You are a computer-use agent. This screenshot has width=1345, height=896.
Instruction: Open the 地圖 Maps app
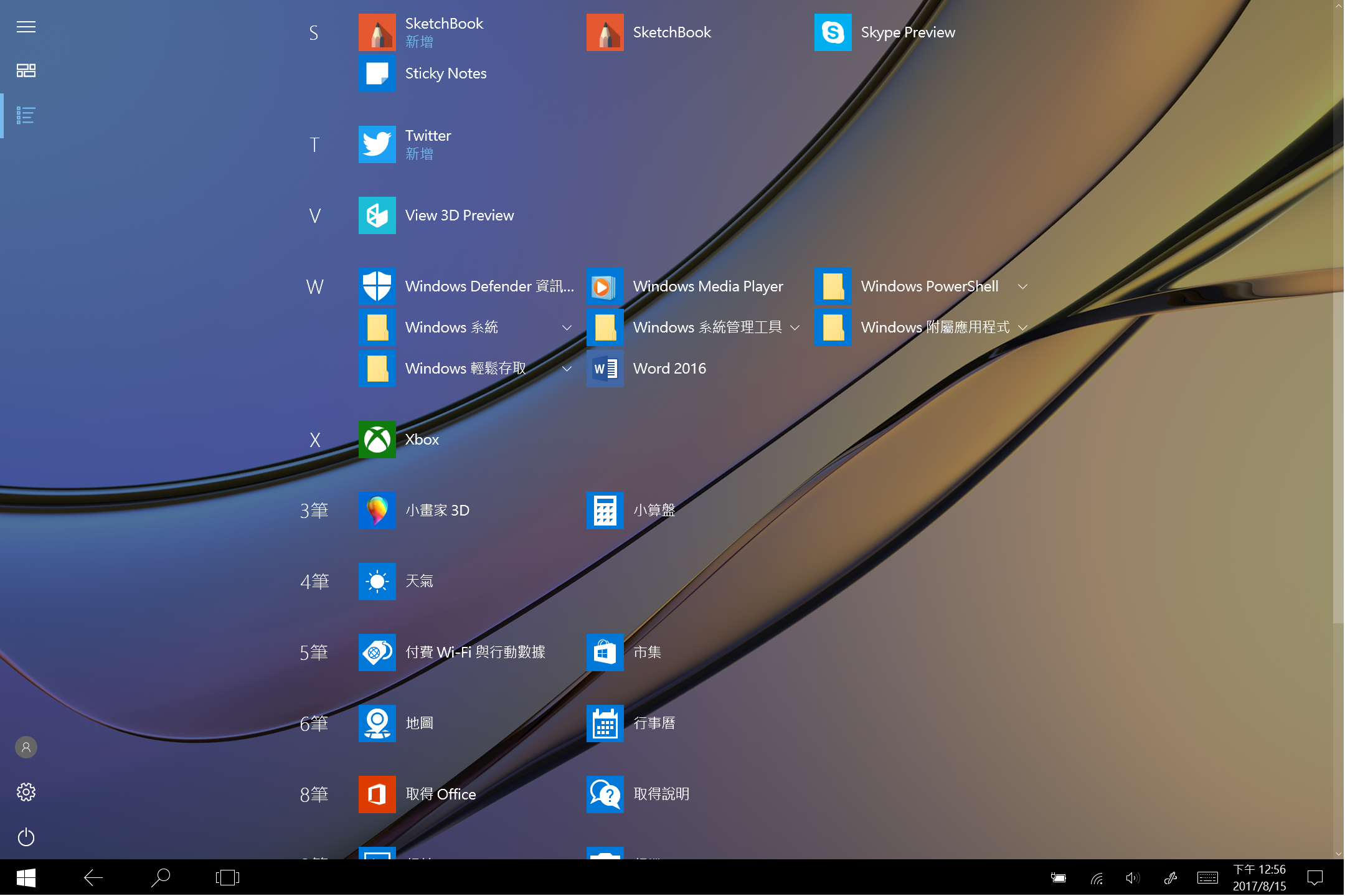(466, 724)
